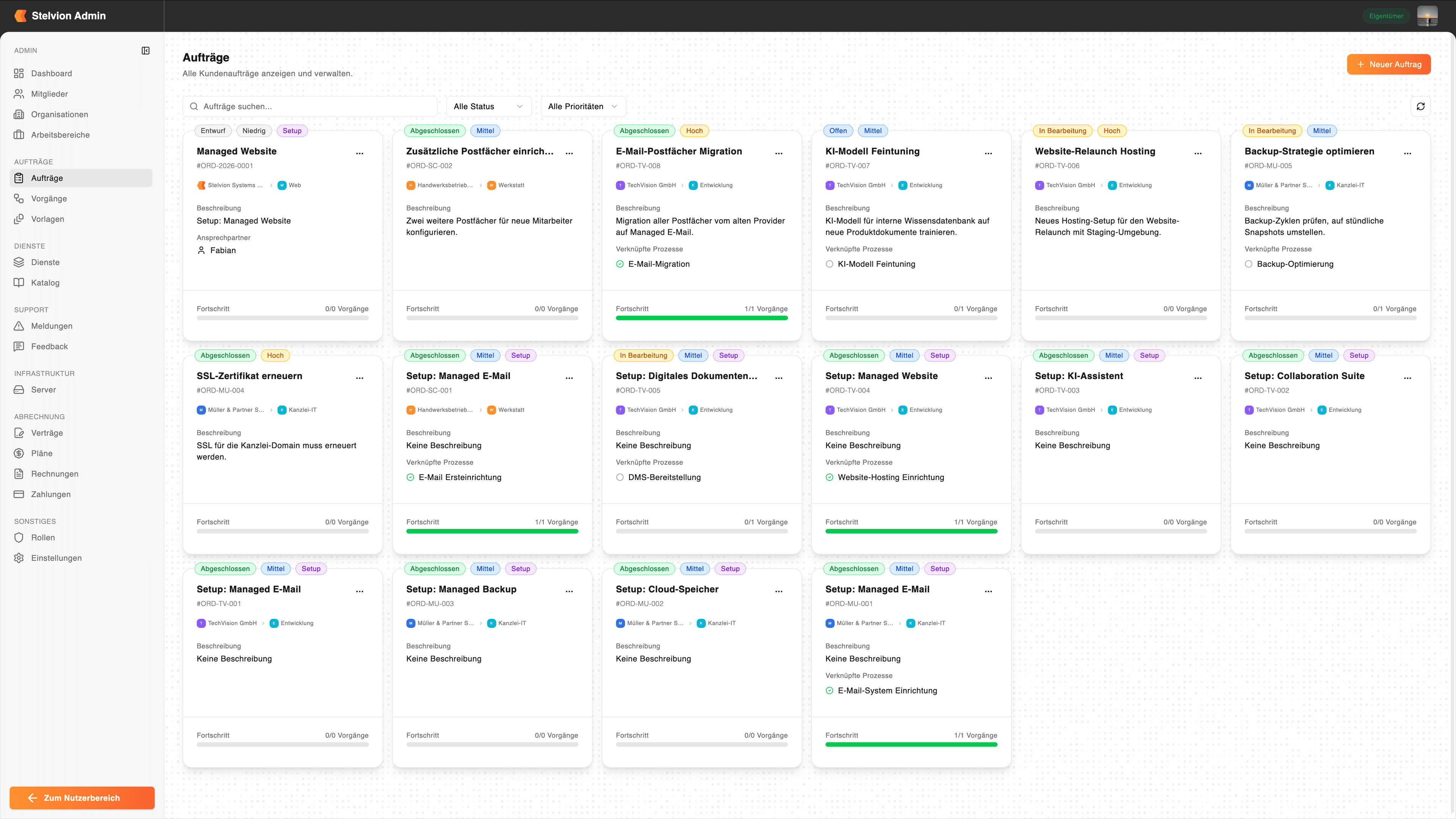Toggle the Backup-Optimierung process circle
The image size is (1456, 819).
point(1249,264)
